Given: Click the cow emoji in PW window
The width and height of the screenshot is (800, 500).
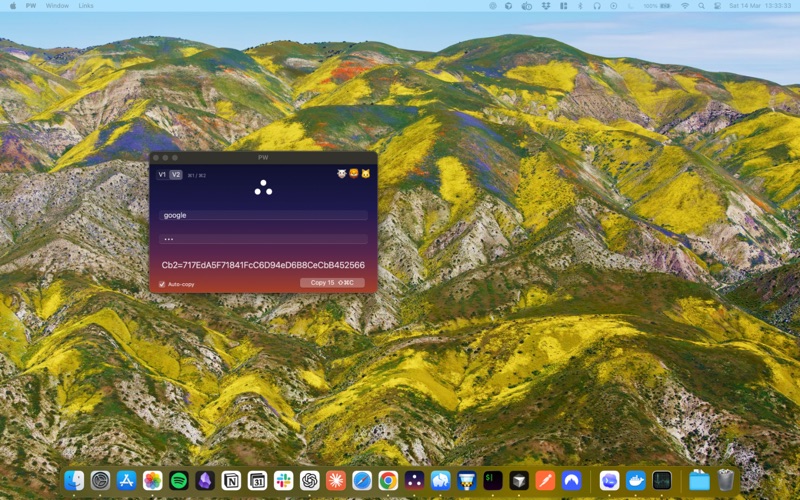Looking at the screenshot, I should 341,174.
